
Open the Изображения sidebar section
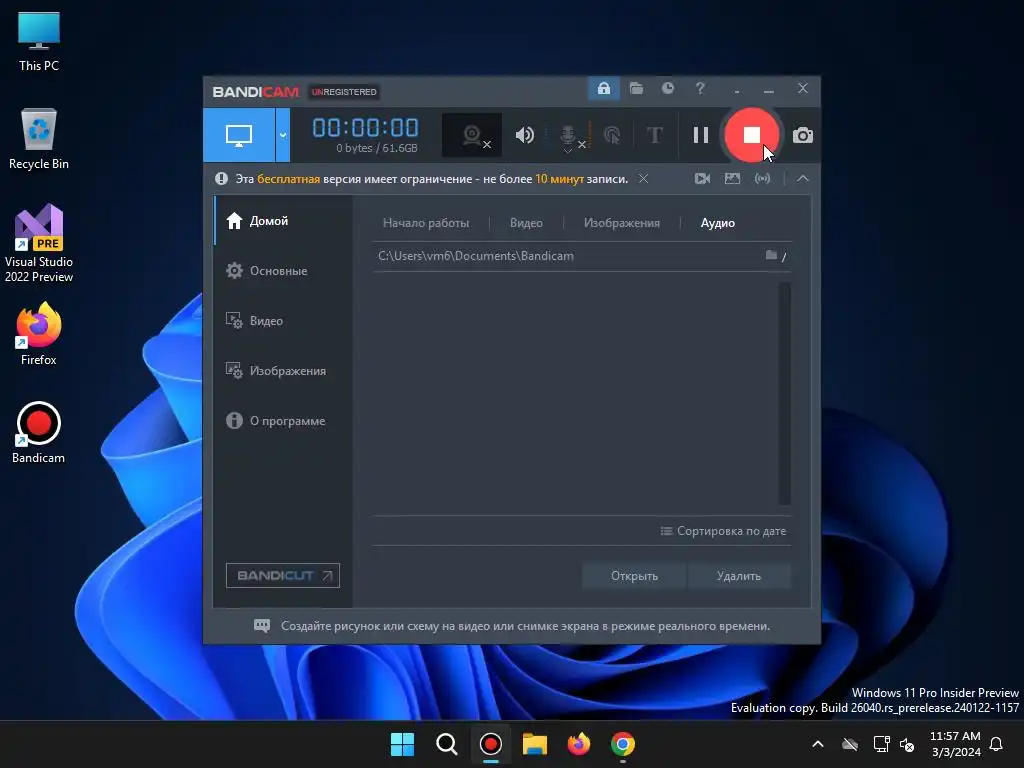[283, 370]
